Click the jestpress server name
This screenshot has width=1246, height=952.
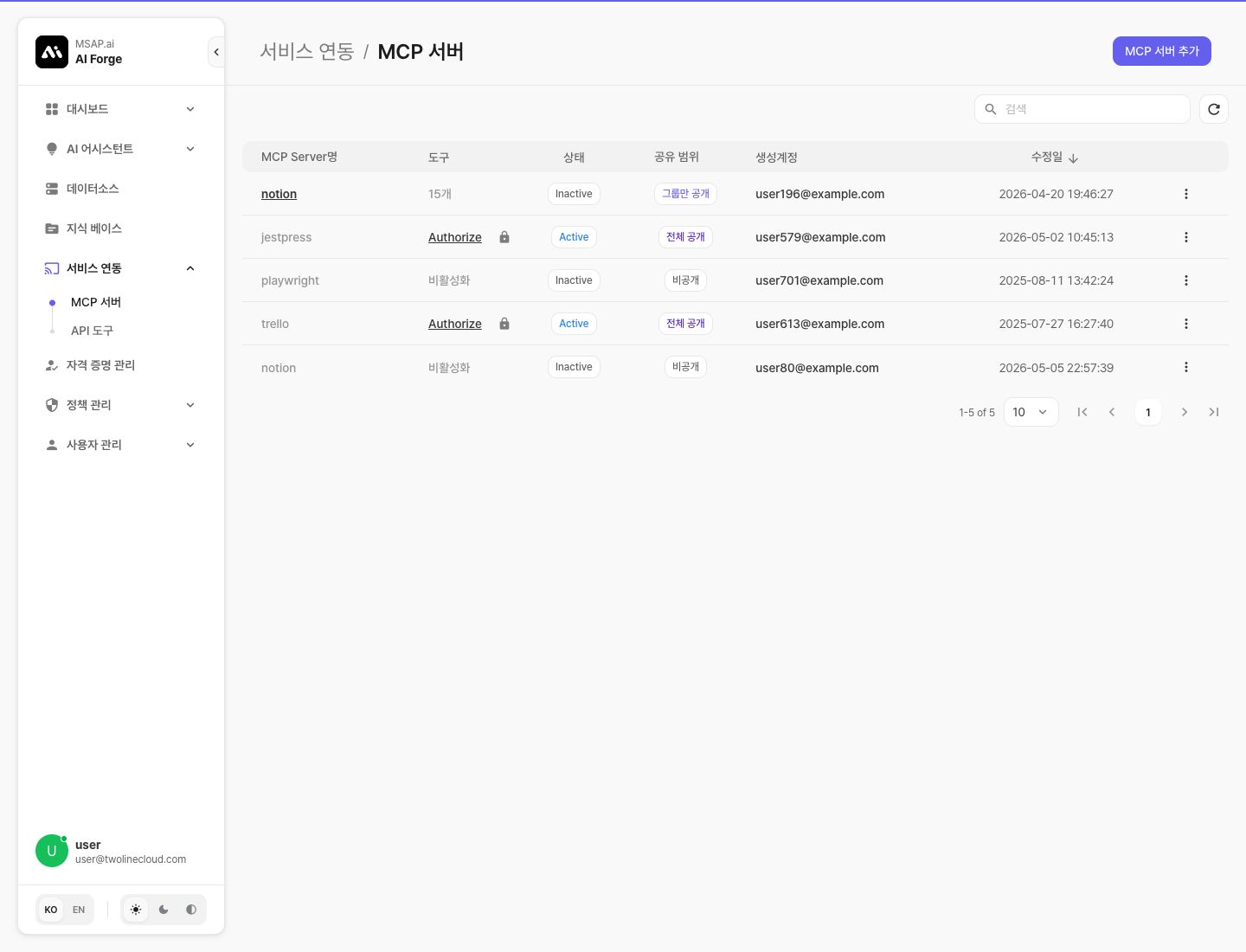click(286, 237)
